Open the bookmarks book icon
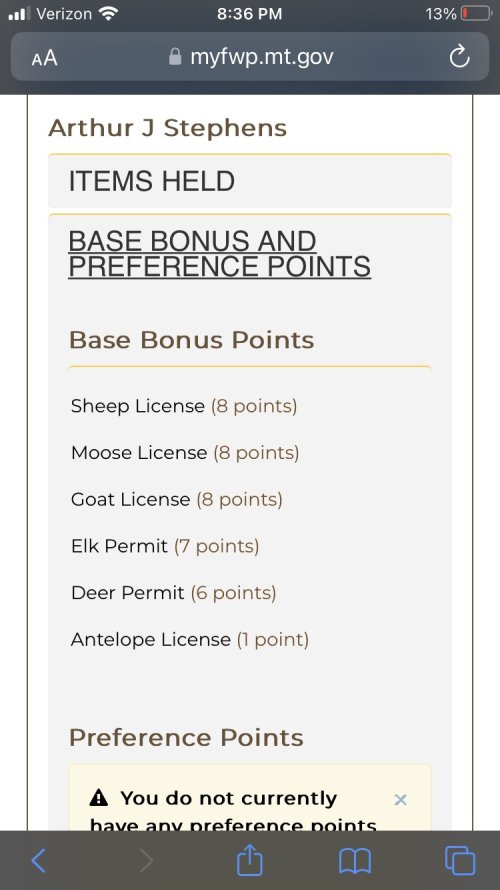500x890 pixels. pyautogui.click(x=355, y=861)
